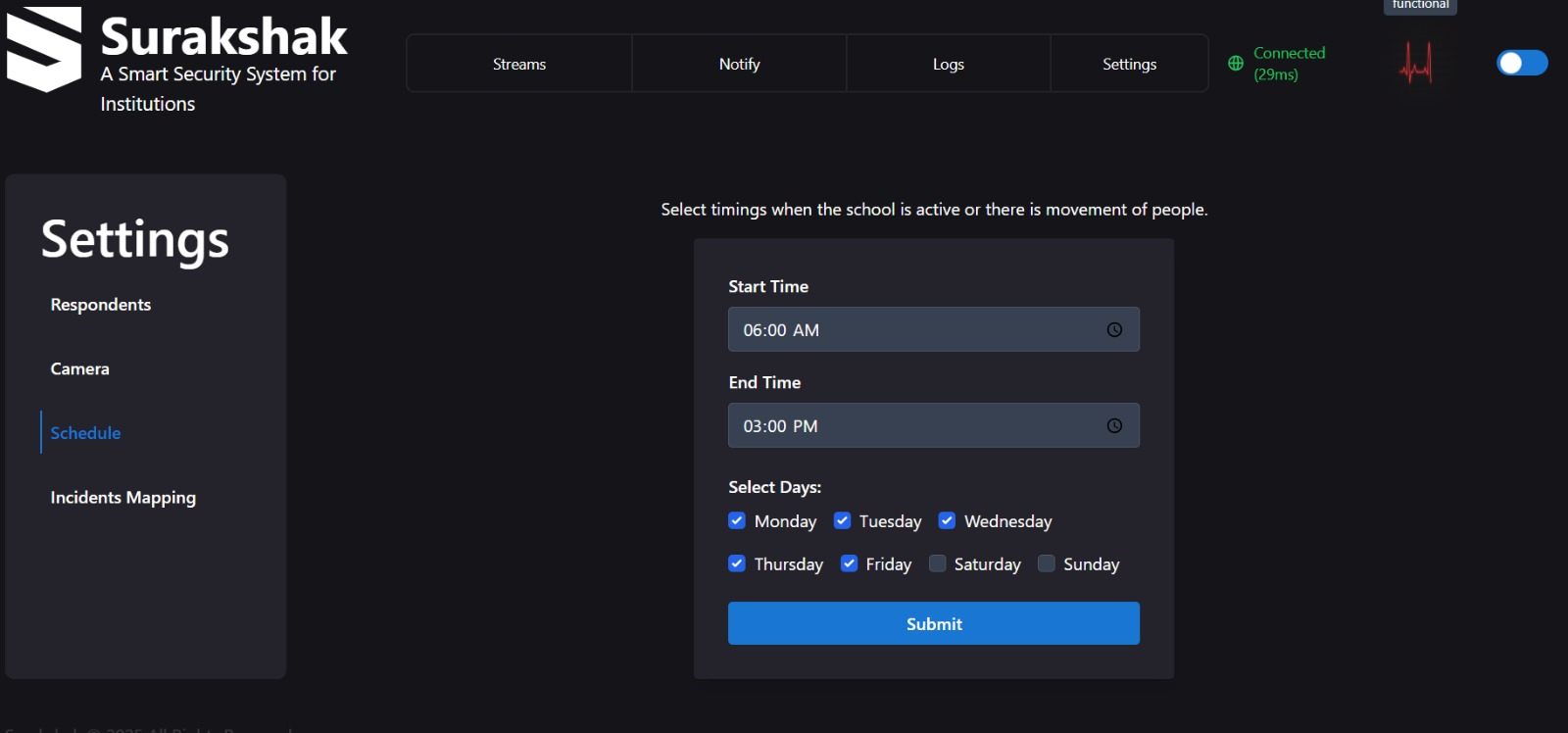The width and height of the screenshot is (1568, 733).
Task: Select Camera in the settings sidebar
Action: tap(80, 369)
